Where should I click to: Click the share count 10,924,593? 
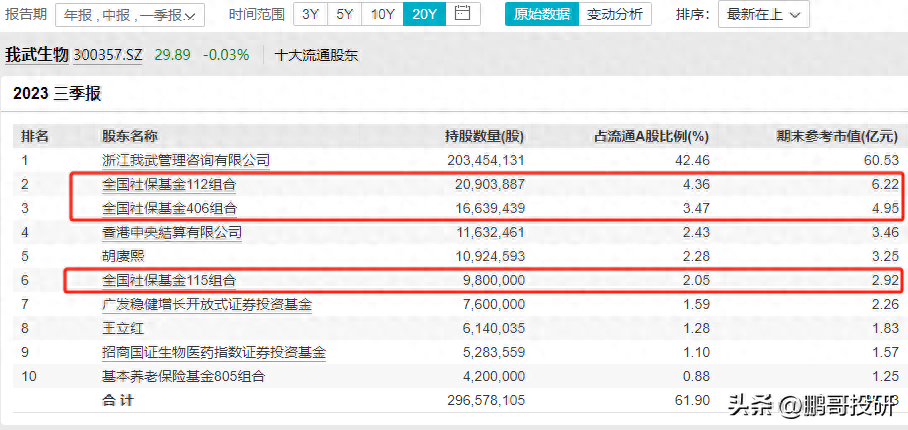pos(490,256)
